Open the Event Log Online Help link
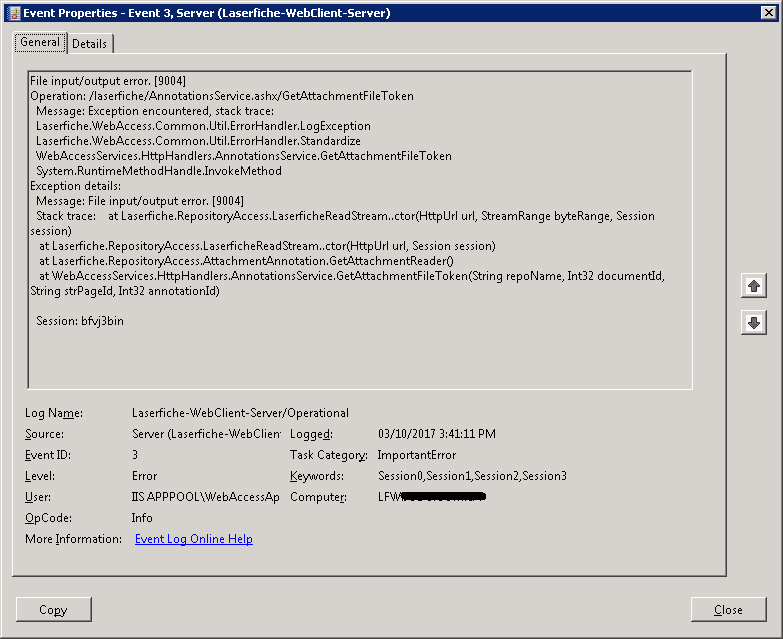This screenshot has width=783, height=639. [194, 539]
